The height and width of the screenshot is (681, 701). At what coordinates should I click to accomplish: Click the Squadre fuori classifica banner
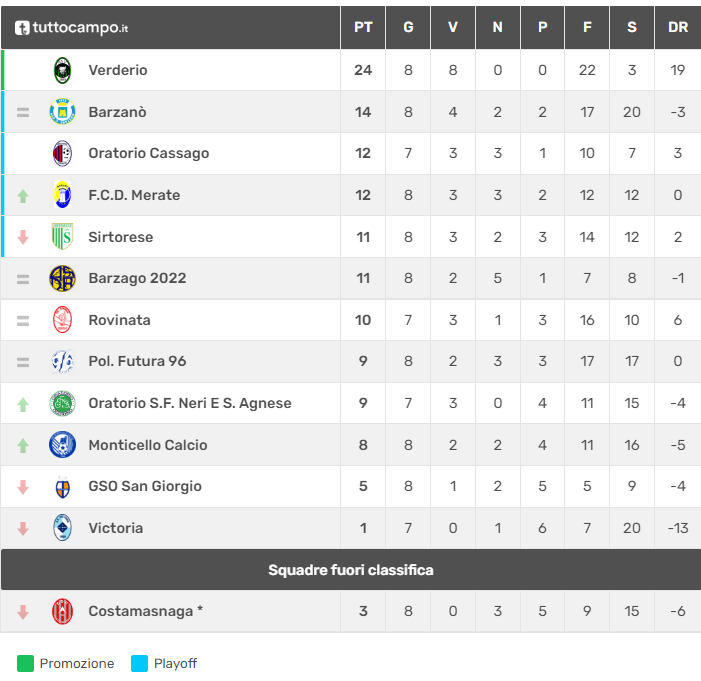point(350,570)
